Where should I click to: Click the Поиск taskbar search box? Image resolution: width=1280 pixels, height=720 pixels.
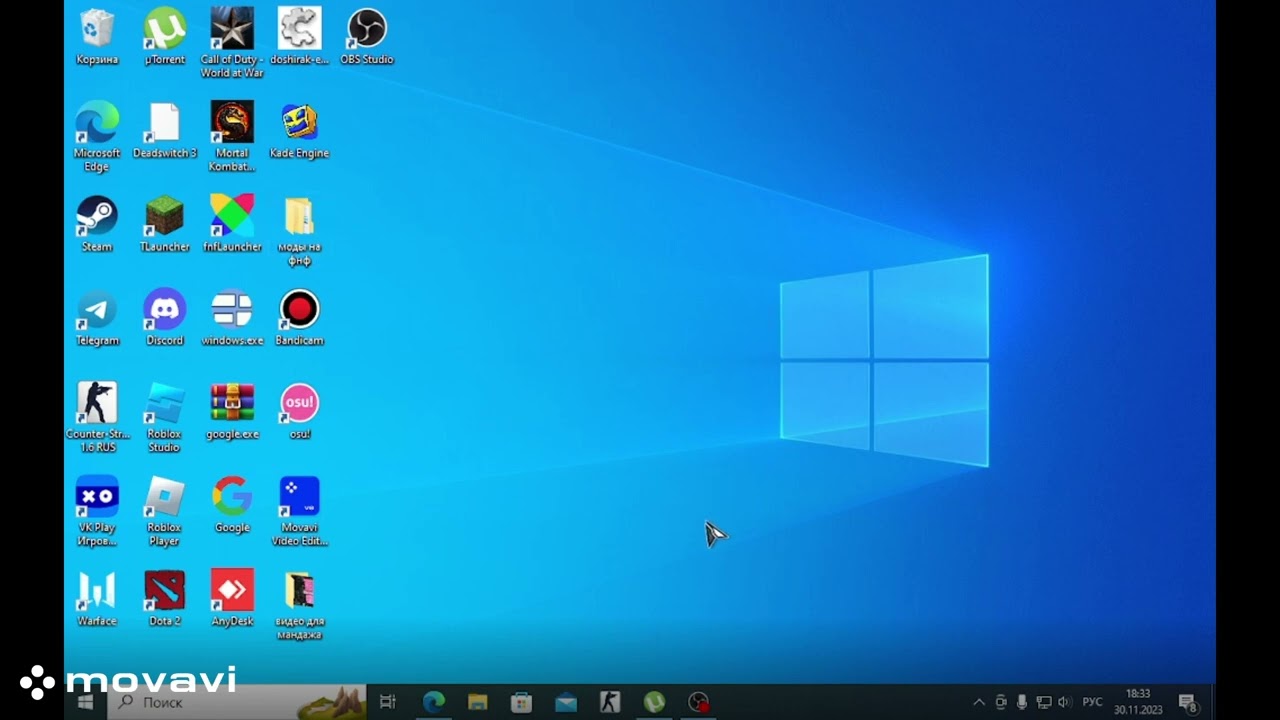coord(238,702)
